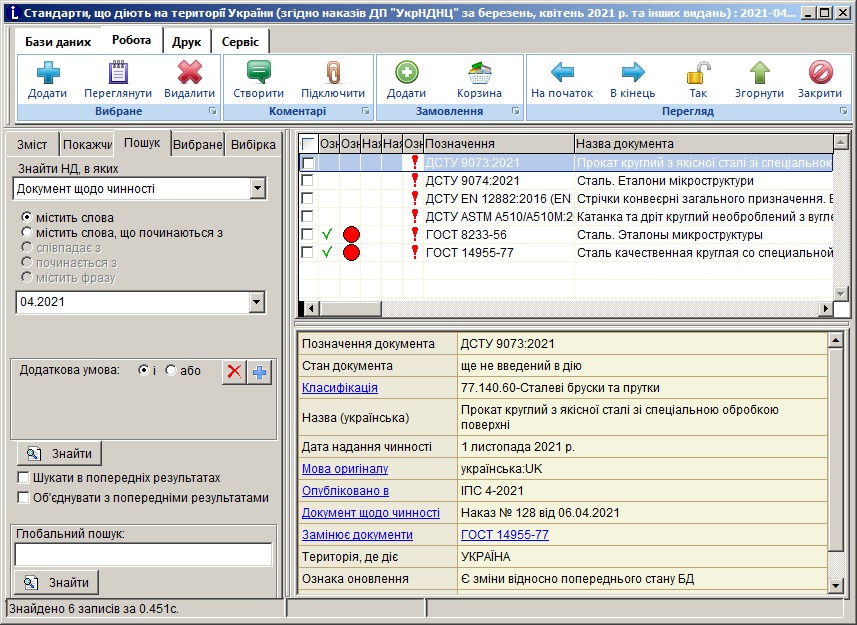Image resolution: width=857 pixels, height=625 pixels.
Task: Click the Знайти button under additional condition
Action: (60, 453)
